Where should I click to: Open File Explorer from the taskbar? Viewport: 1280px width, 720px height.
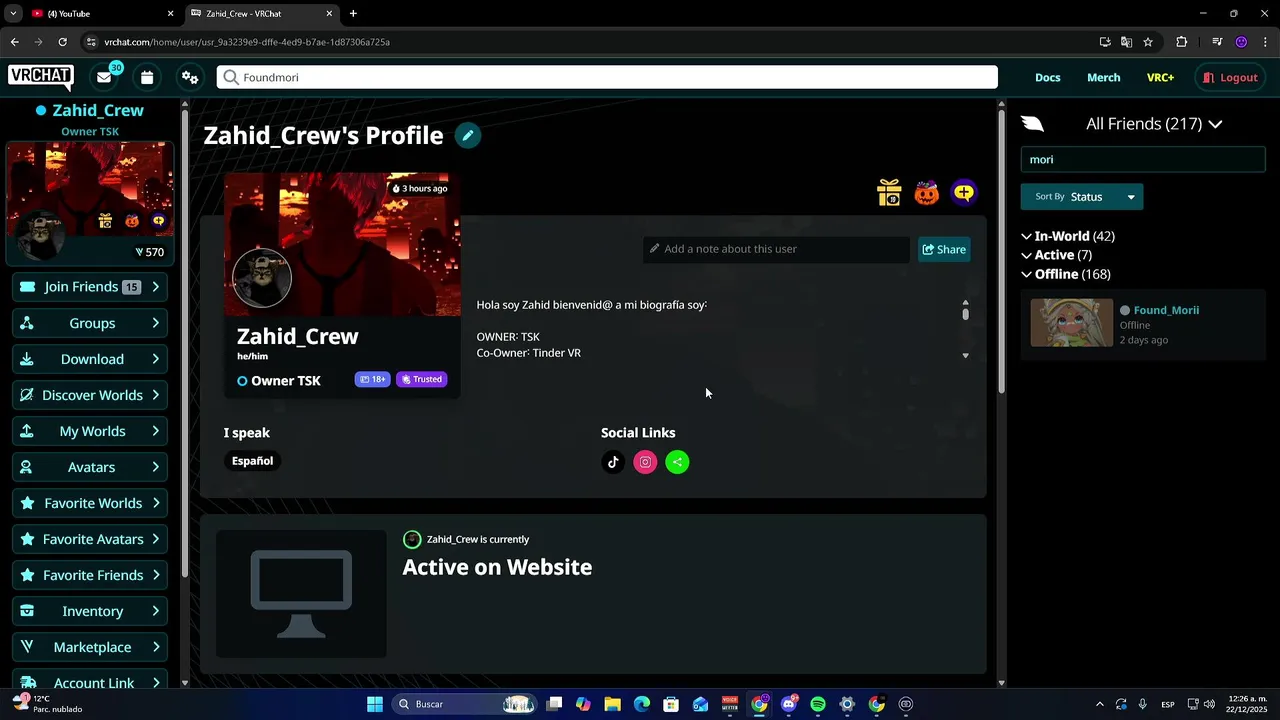click(613, 704)
